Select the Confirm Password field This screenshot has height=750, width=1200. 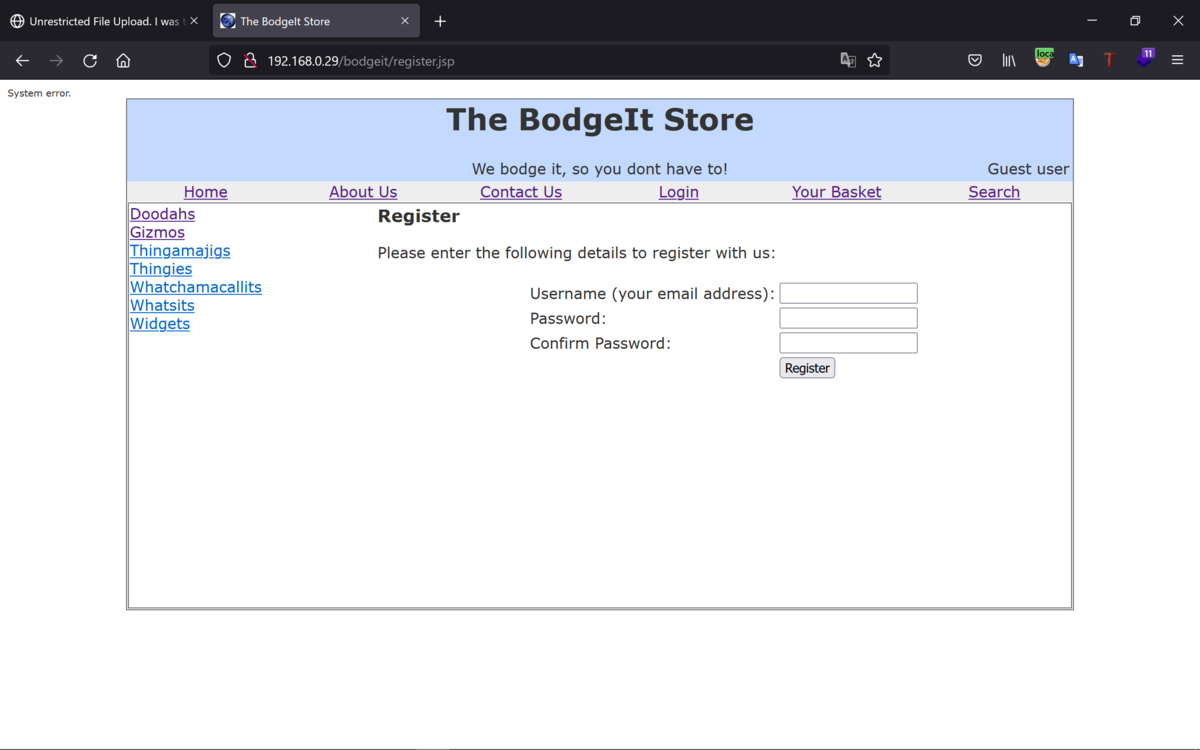pos(848,343)
